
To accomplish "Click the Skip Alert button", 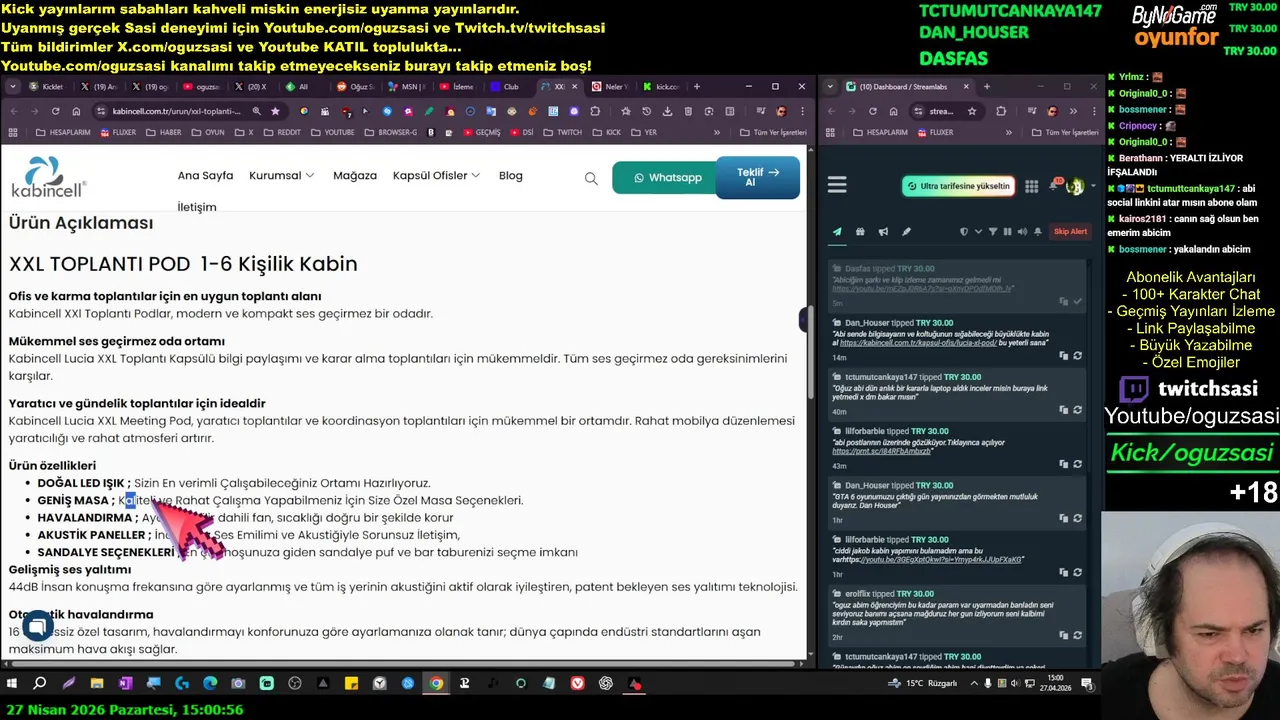I will click(1070, 232).
